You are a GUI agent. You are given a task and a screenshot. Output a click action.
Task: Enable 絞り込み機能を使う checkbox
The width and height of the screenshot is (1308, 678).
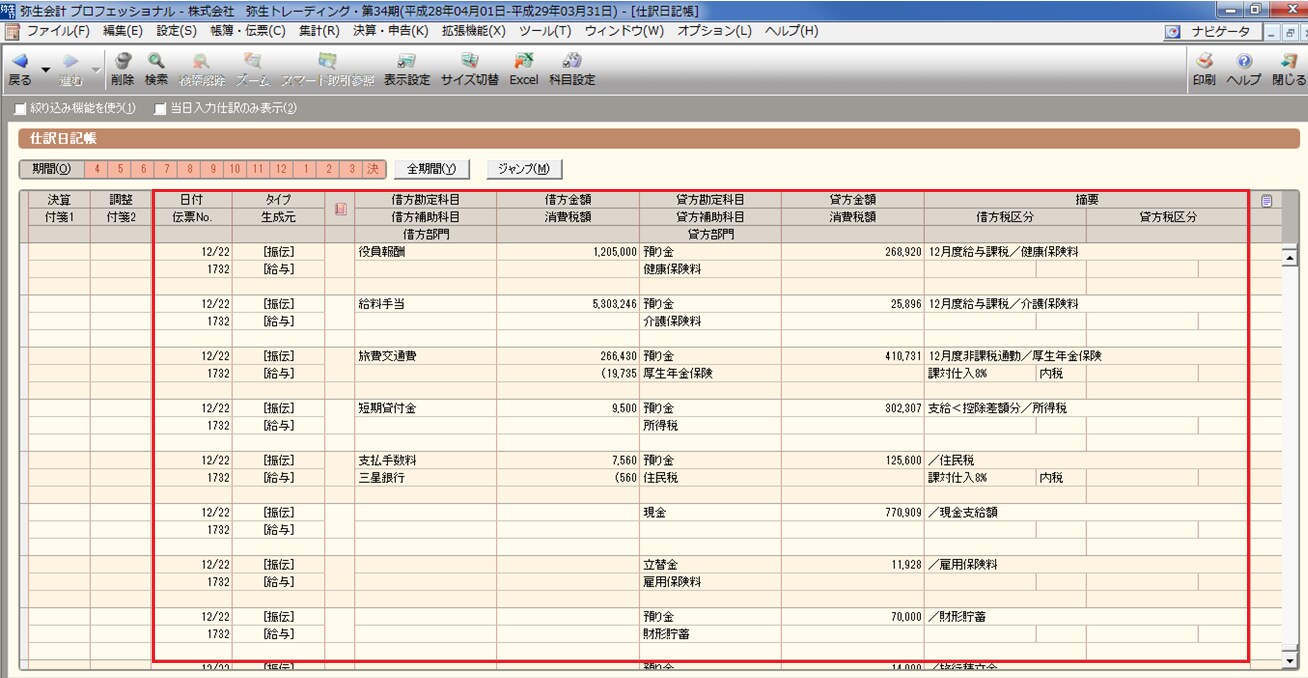pyautogui.click(x=21, y=109)
